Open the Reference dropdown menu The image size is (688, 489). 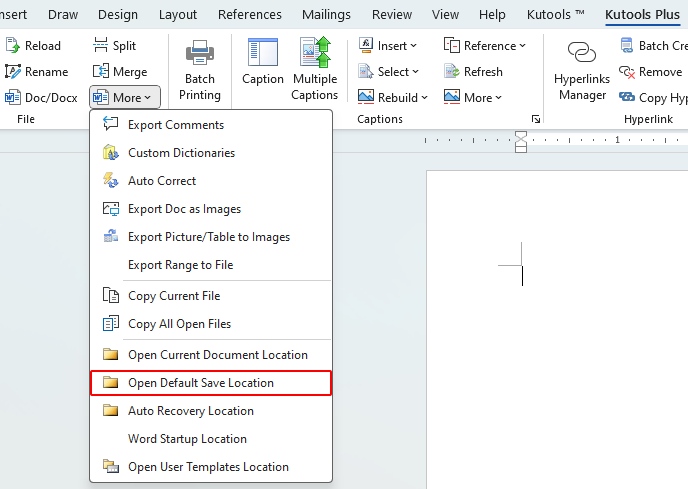[485, 46]
